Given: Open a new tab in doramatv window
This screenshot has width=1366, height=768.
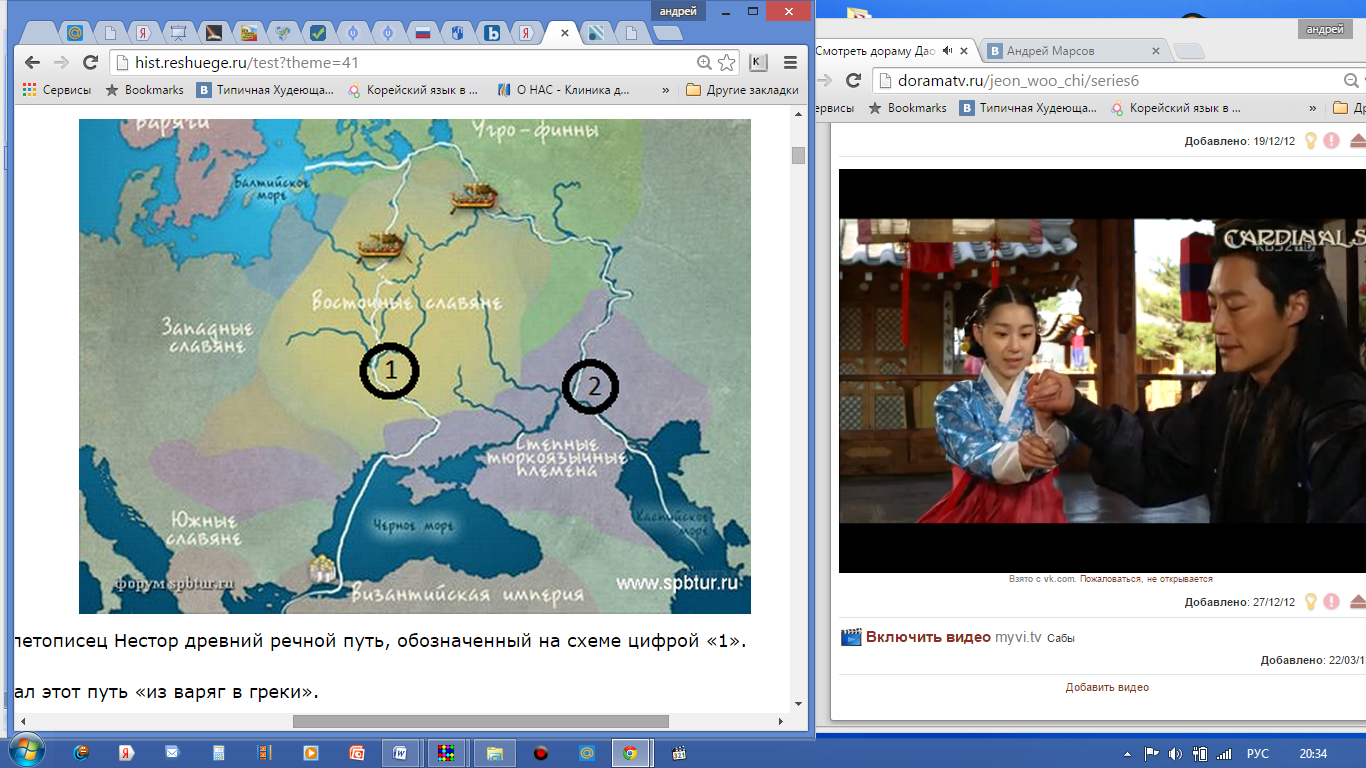Looking at the screenshot, I should (1188, 51).
